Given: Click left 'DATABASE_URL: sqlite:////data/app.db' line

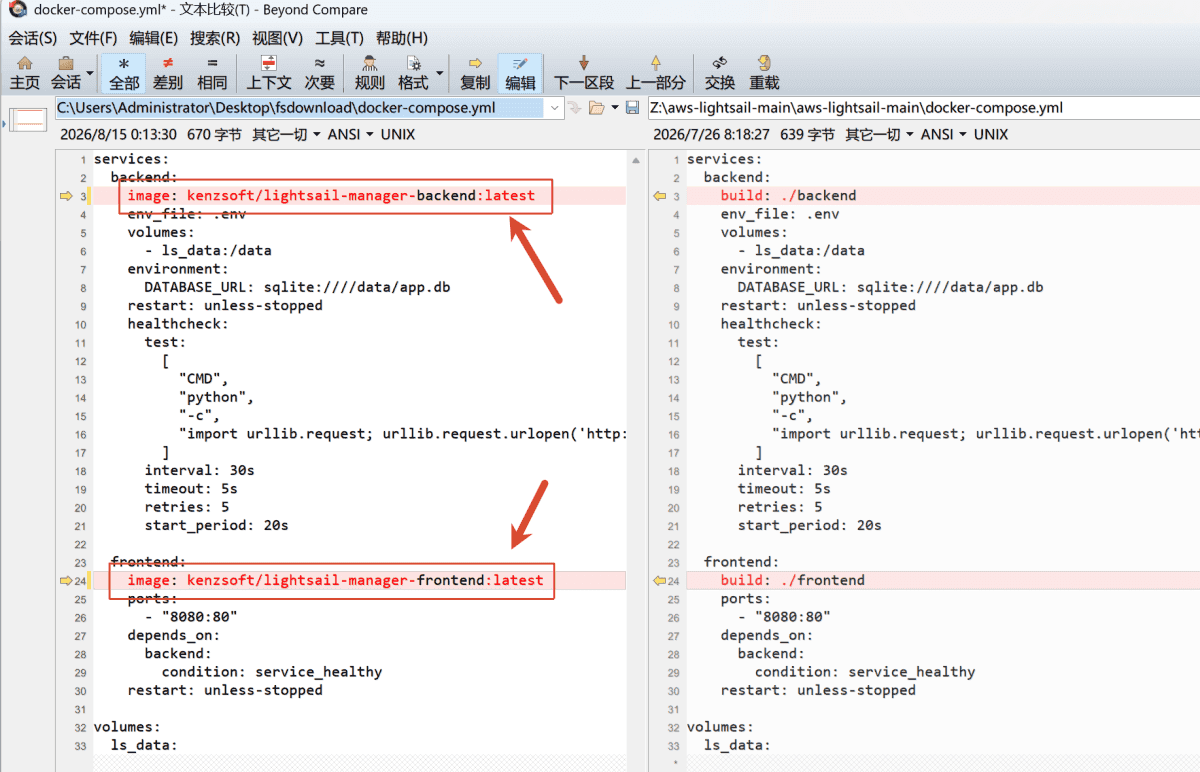Looking at the screenshot, I should pos(297,287).
